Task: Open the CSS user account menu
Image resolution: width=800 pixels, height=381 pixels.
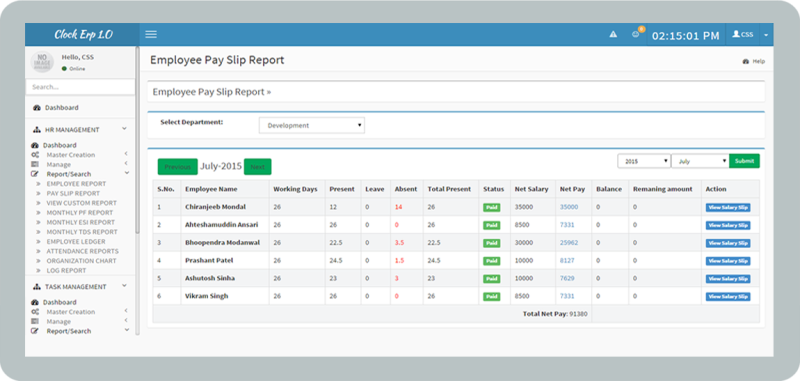Action: [x=743, y=34]
